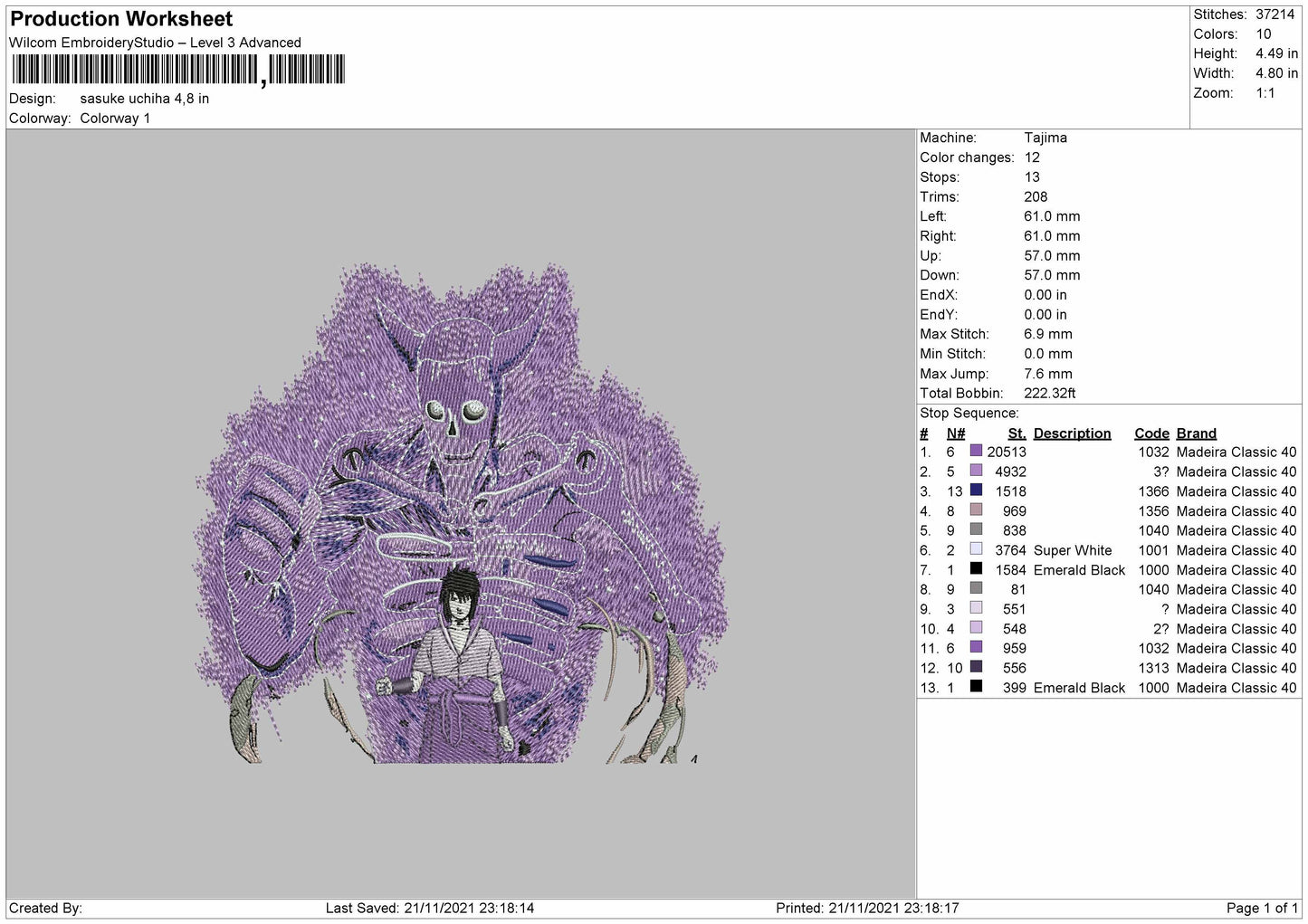Click the Min Stitch value 0.0 mm
Screen dimensions: 1308x924
[x=1048, y=354]
